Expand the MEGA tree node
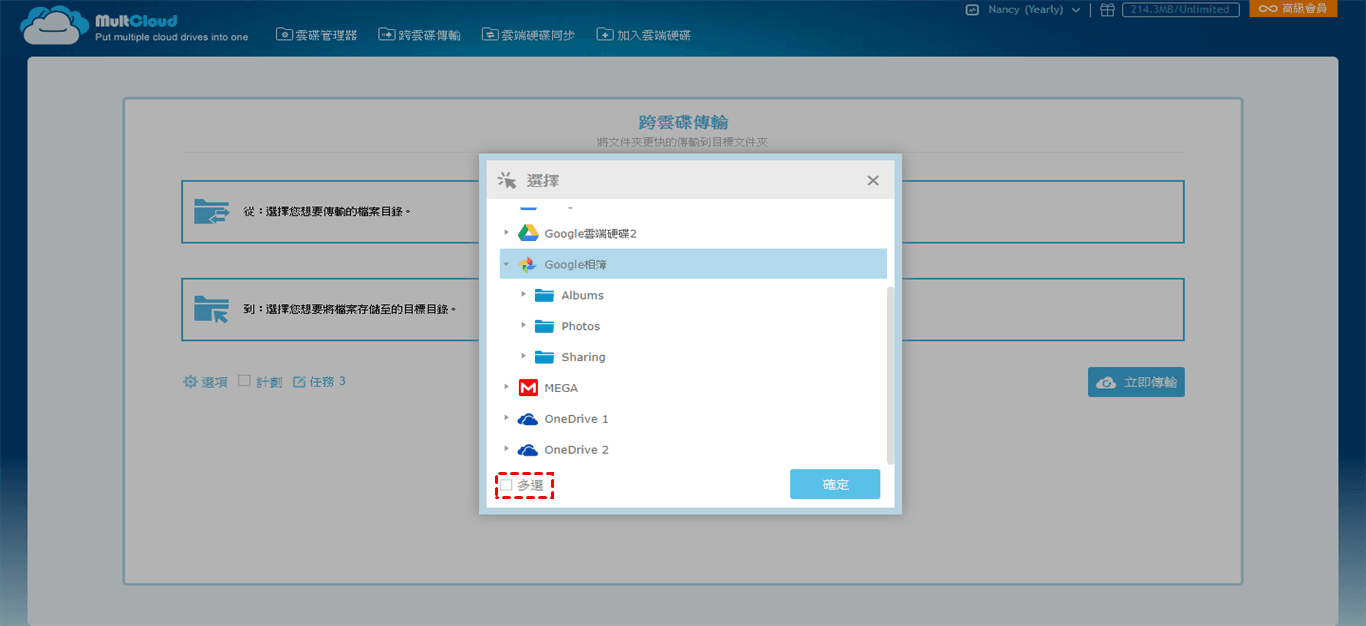 point(506,387)
